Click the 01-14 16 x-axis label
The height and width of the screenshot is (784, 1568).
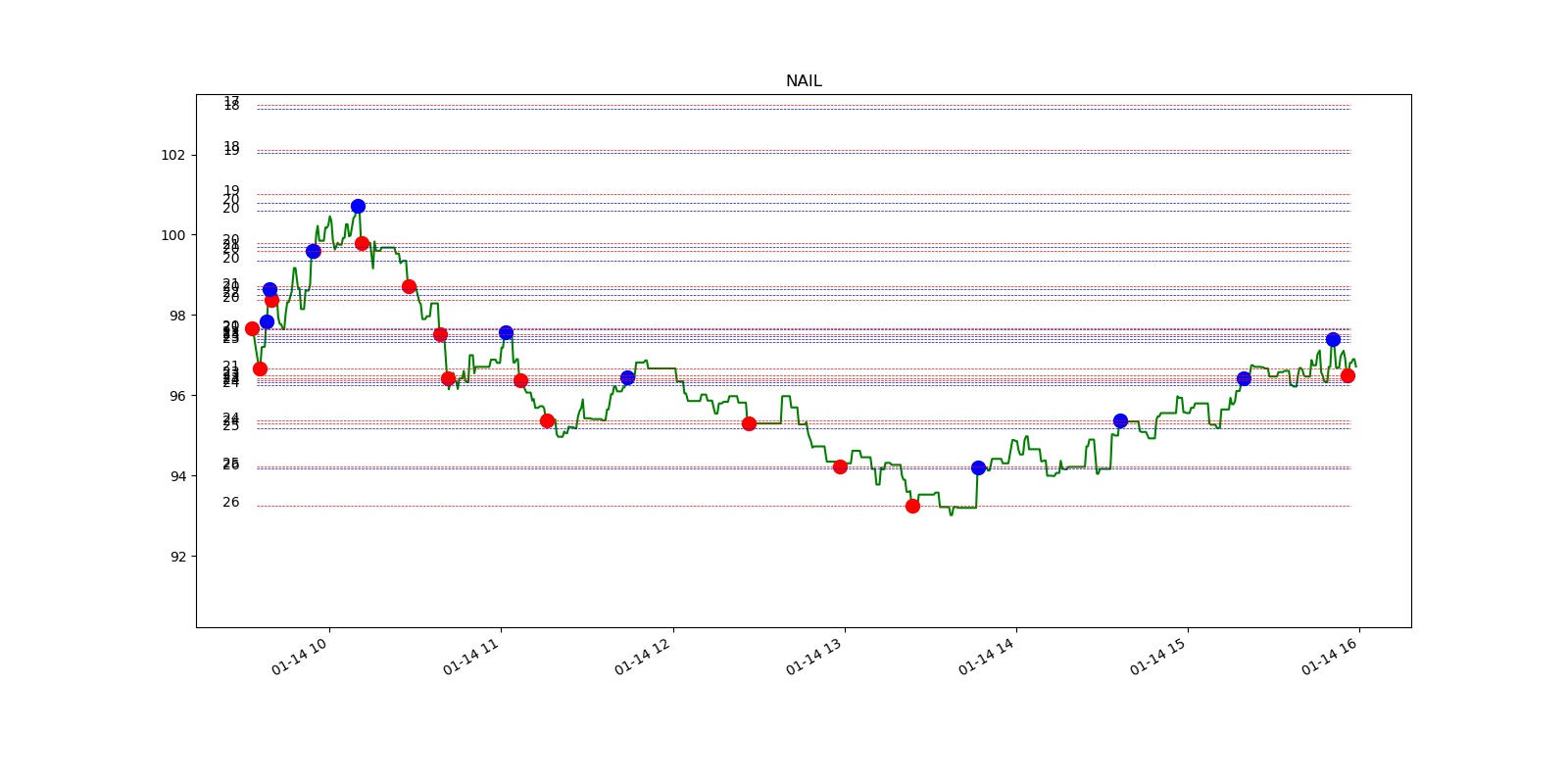click(x=1330, y=656)
